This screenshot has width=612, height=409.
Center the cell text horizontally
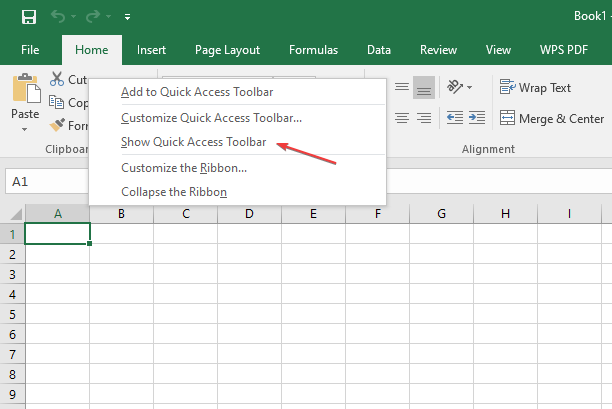click(x=402, y=118)
